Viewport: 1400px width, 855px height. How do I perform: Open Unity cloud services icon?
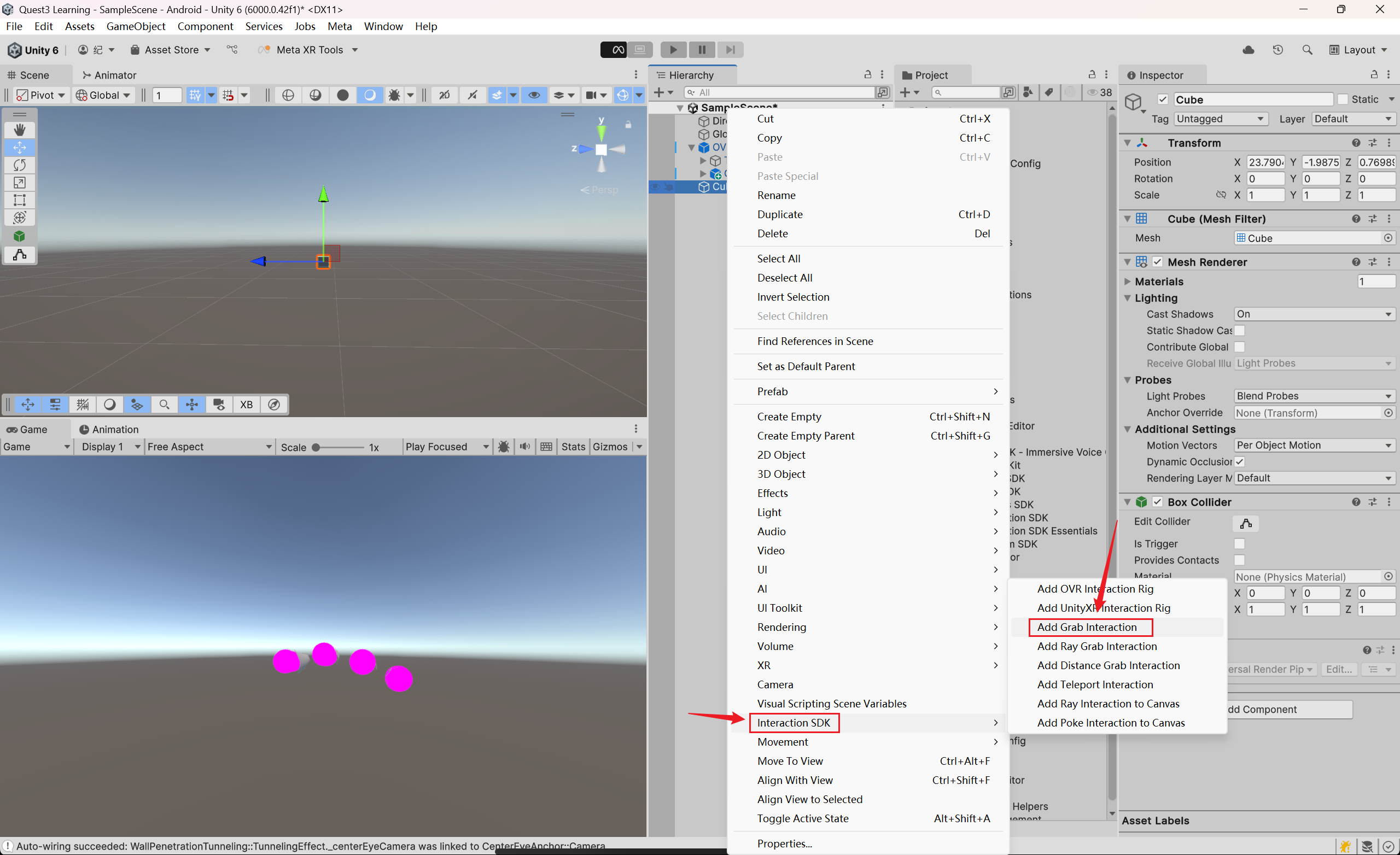coord(1249,50)
